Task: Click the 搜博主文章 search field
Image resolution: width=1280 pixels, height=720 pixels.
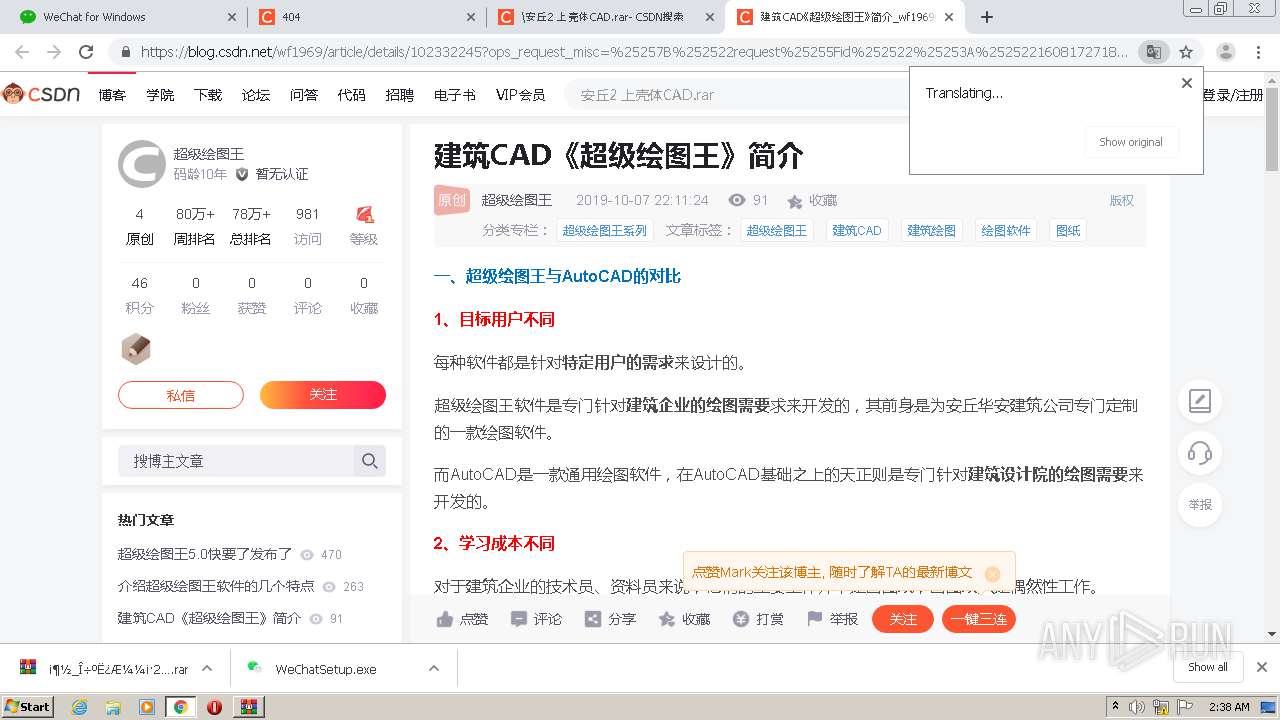Action: click(236, 461)
